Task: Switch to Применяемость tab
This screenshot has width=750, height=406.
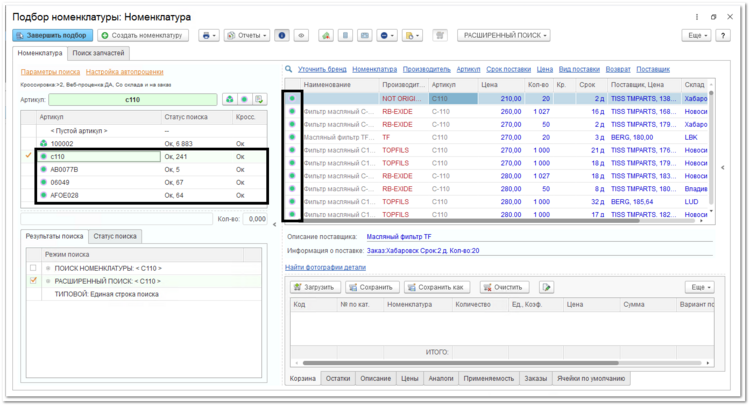Action: pos(488,379)
